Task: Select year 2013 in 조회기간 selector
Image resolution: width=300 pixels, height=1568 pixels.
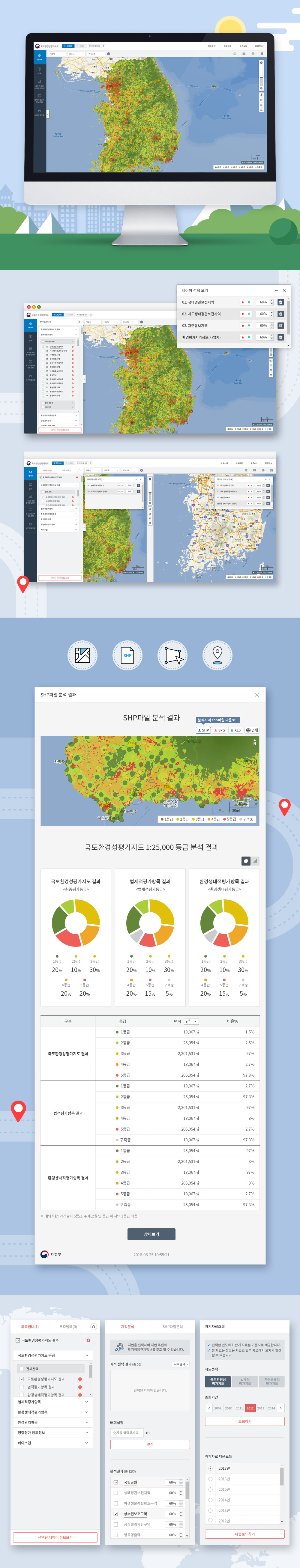Action: click(260, 1408)
